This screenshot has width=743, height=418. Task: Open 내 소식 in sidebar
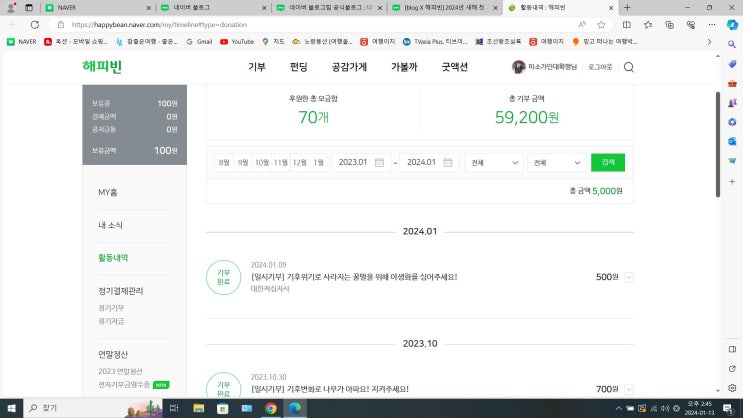(x=110, y=225)
